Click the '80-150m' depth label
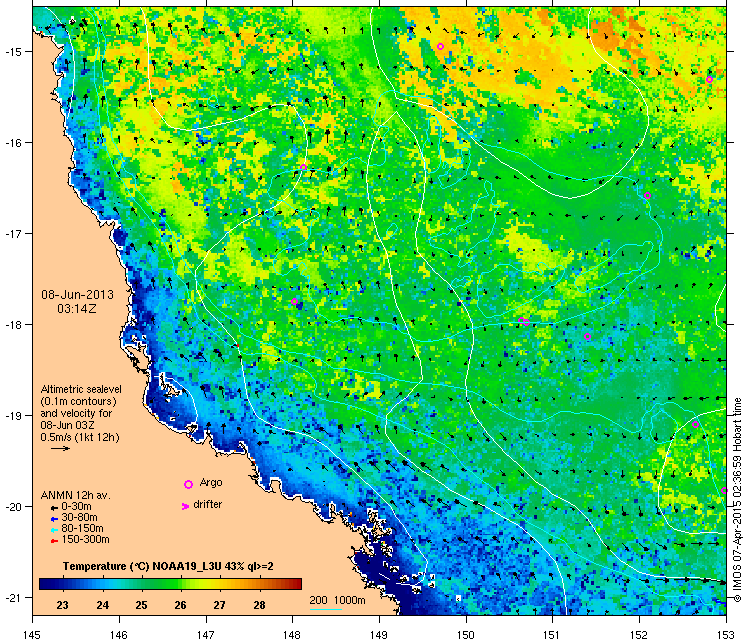750x640 pixels. pyautogui.click(x=82, y=529)
